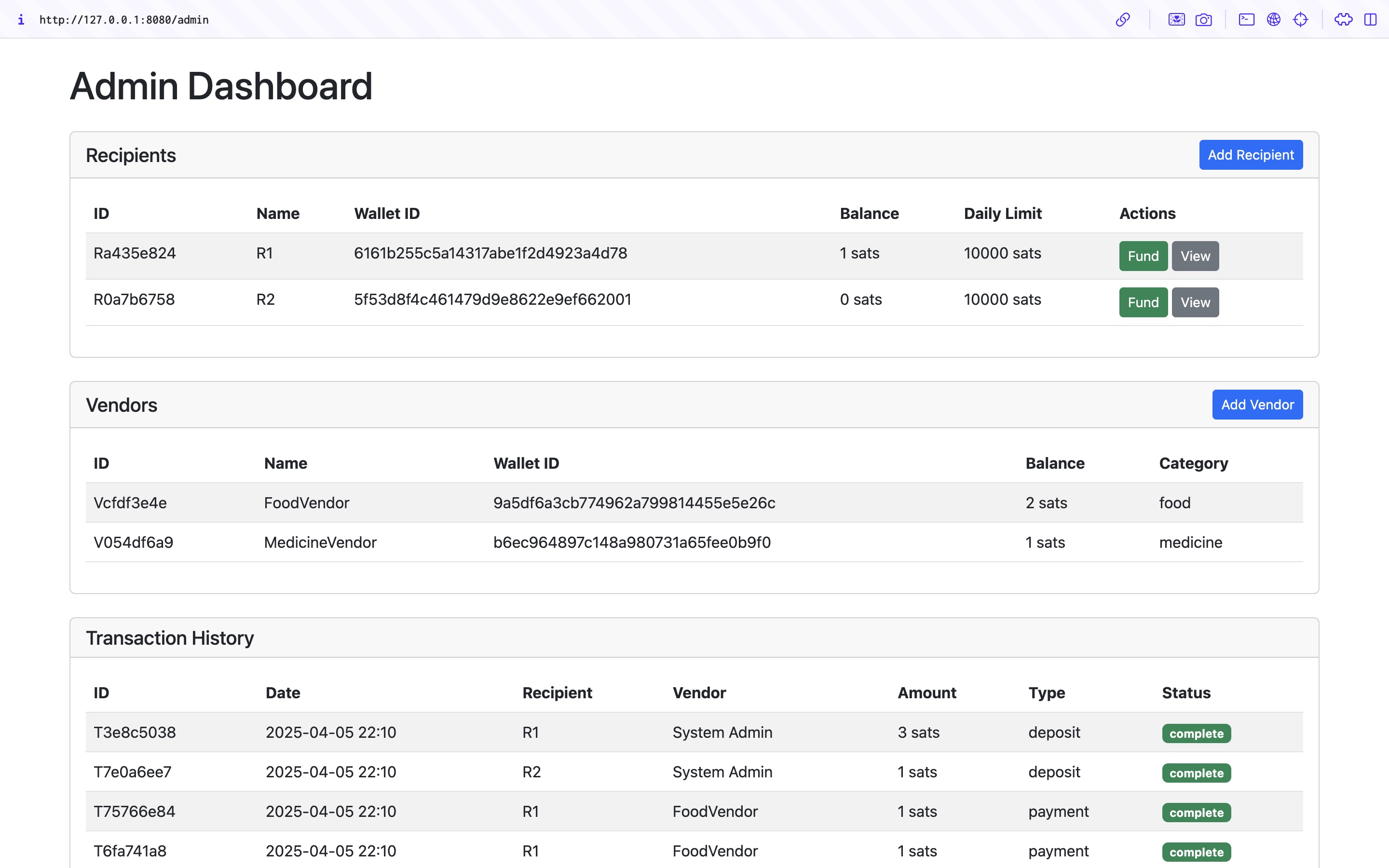Open the extensions puzzle piece icon

[x=1343, y=19]
